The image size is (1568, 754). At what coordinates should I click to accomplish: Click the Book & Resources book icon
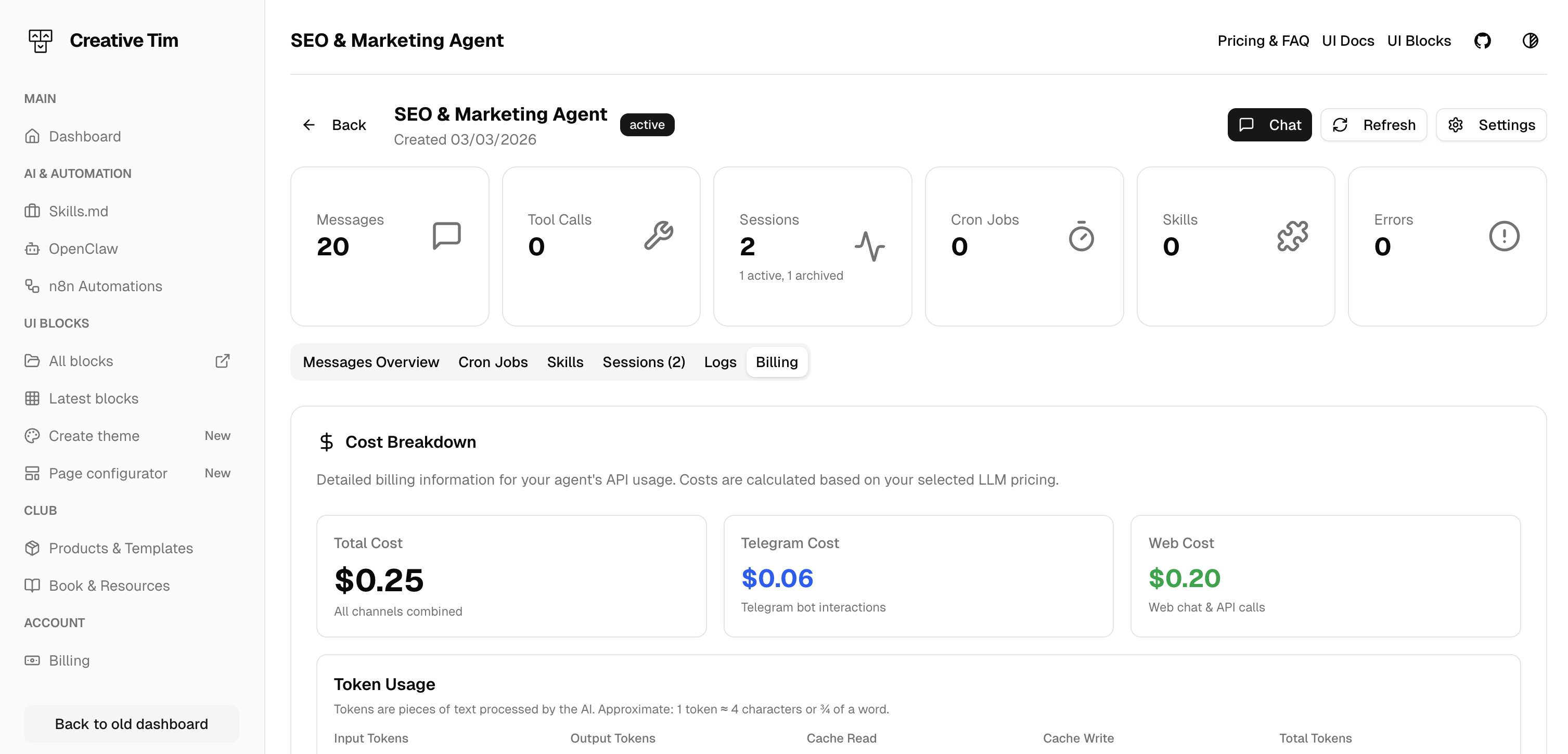click(x=32, y=586)
